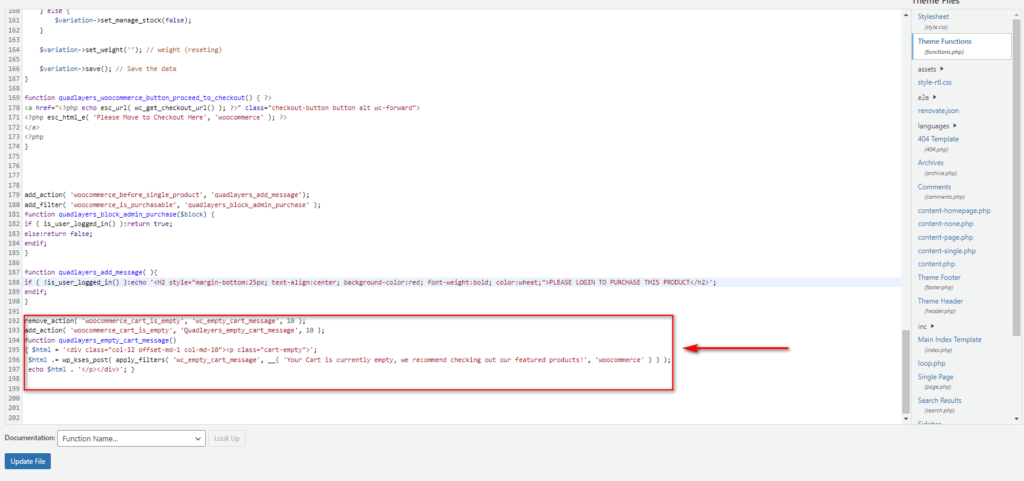Click line 195 $html div assignment
The width and height of the screenshot is (1024, 481).
[171, 350]
